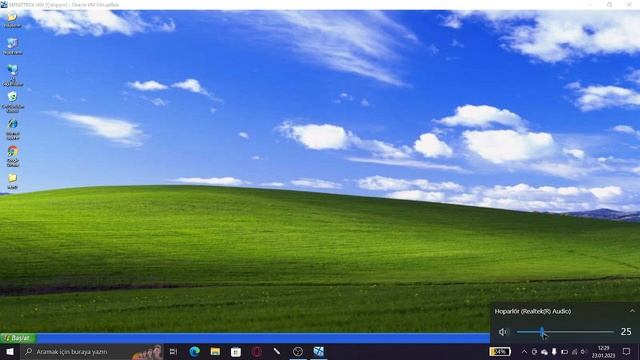Mute the speaker in volume flyout
Viewport: 640px width, 360px height.
pyautogui.click(x=503, y=332)
